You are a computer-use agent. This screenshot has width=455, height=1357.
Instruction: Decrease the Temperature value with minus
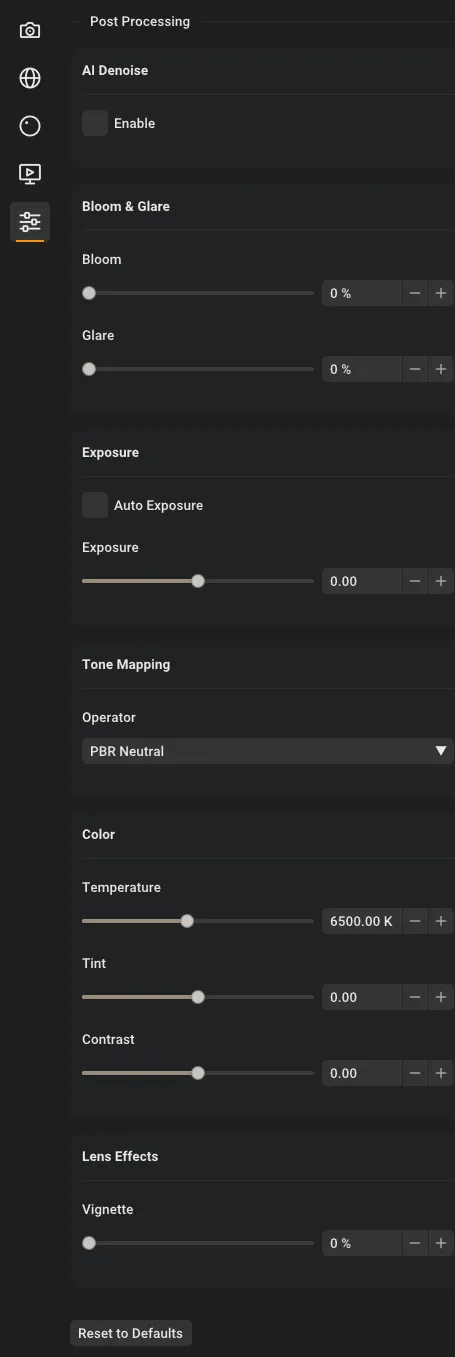pyautogui.click(x=416, y=921)
